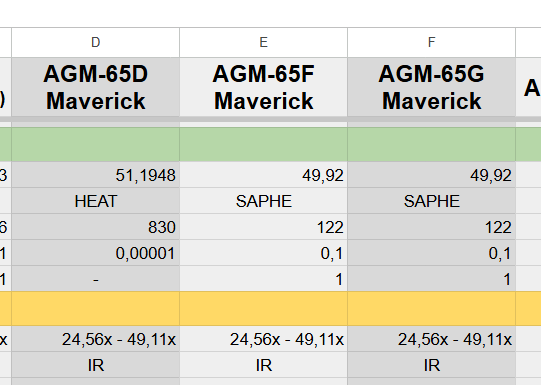This screenshot has width=541, height=385.
Task: Select the HEAT warhead type cell
Action: point(96,201)
